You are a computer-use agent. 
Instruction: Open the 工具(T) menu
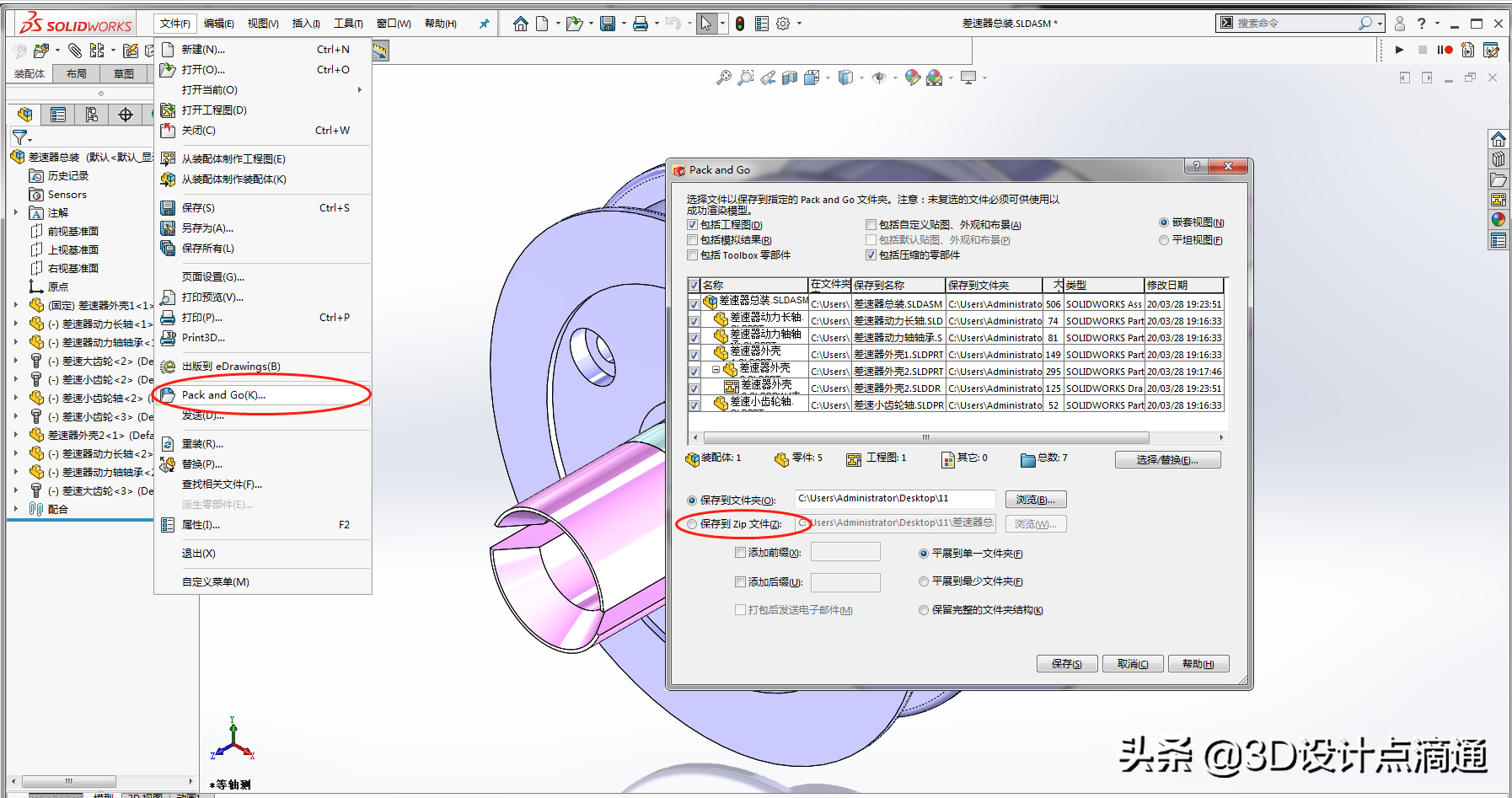coord(349,24)
